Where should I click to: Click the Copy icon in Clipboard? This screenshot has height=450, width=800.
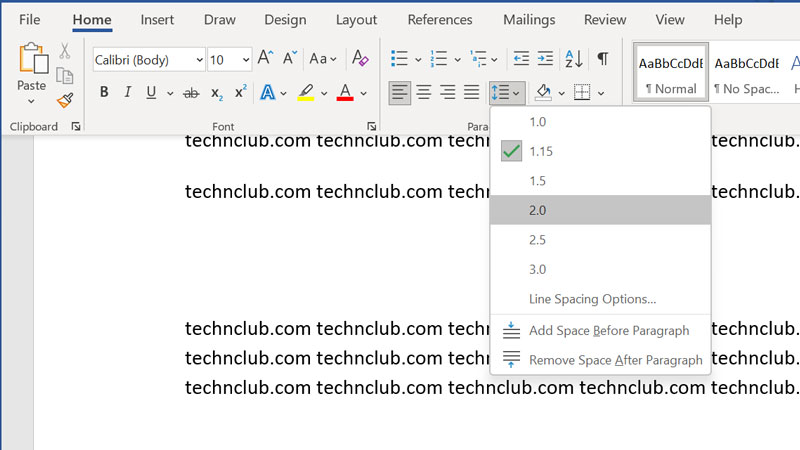[x=65, y=76]
